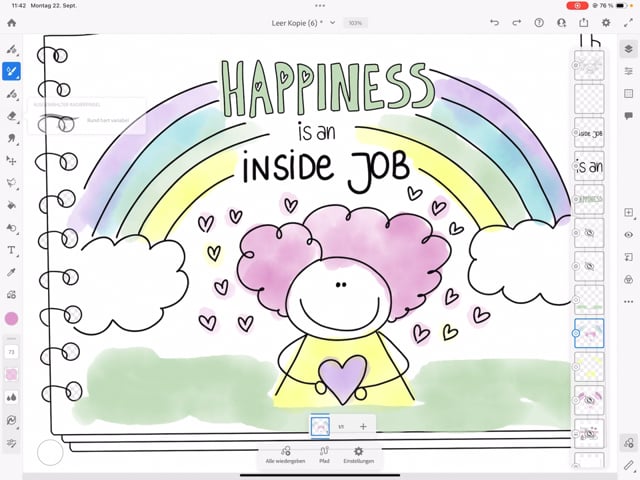
Task: Open layer properties sliders panel
Action: pos(629,71)
